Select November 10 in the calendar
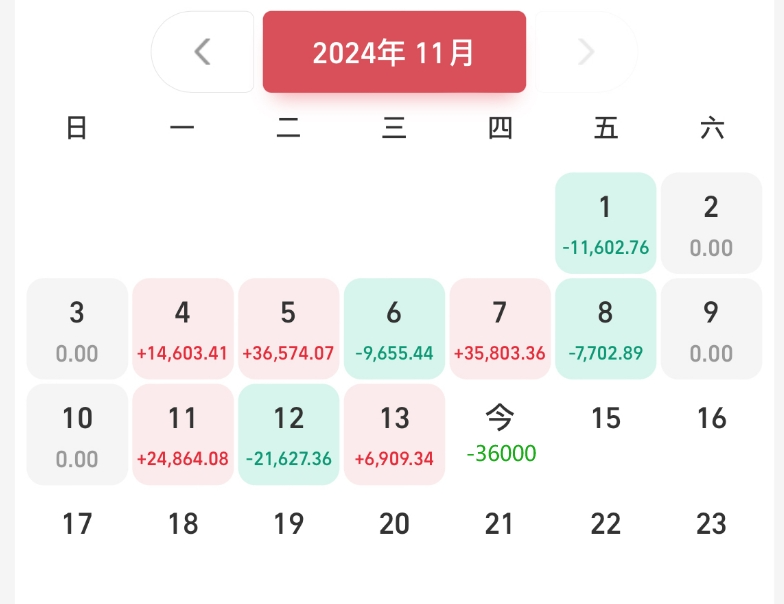784x604 pixels. pos(77,434)
